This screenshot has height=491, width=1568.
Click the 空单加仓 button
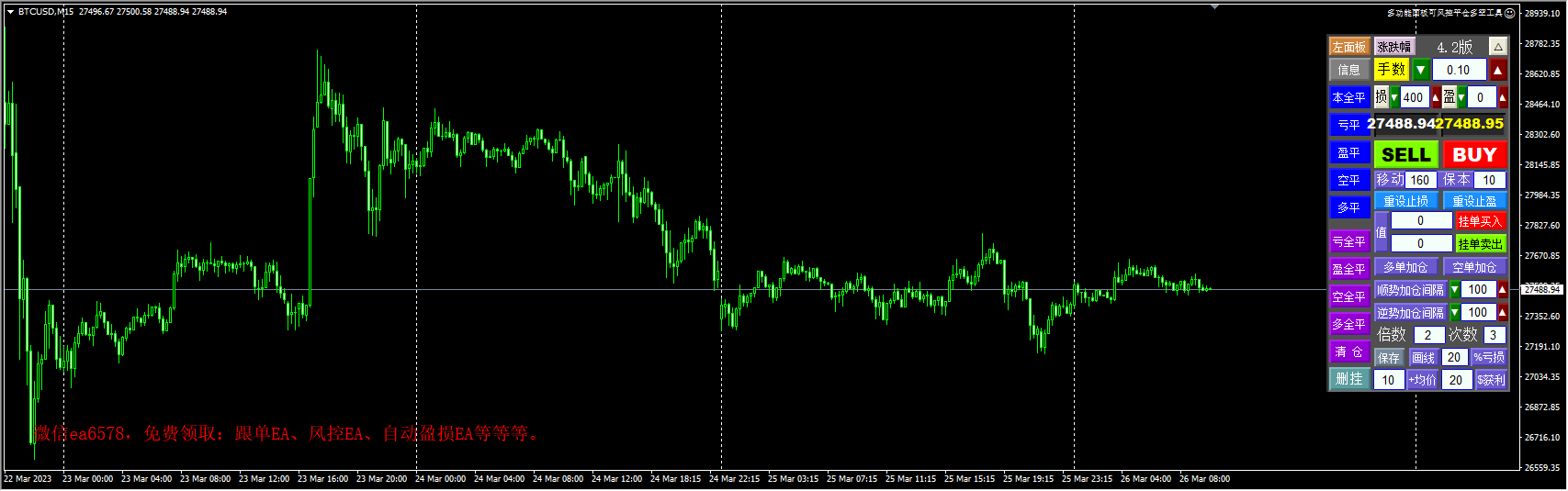pyautogui.click(x=1474, y=267)
